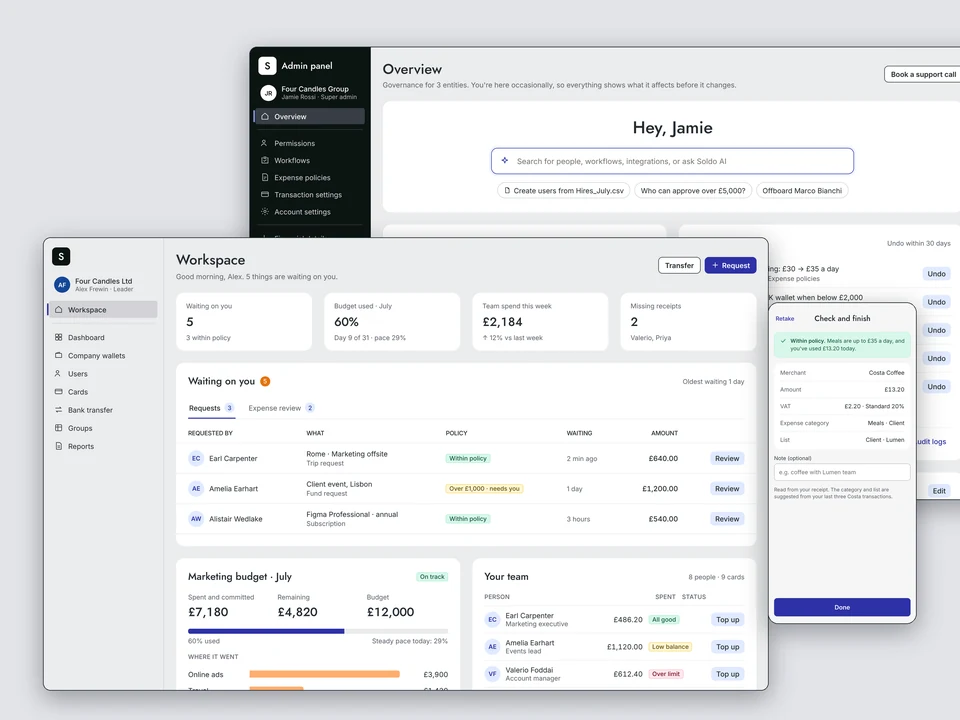The width and height of the screenshot is (960, 720).
Task: Click the Transfer button
Action: [679, 266]
